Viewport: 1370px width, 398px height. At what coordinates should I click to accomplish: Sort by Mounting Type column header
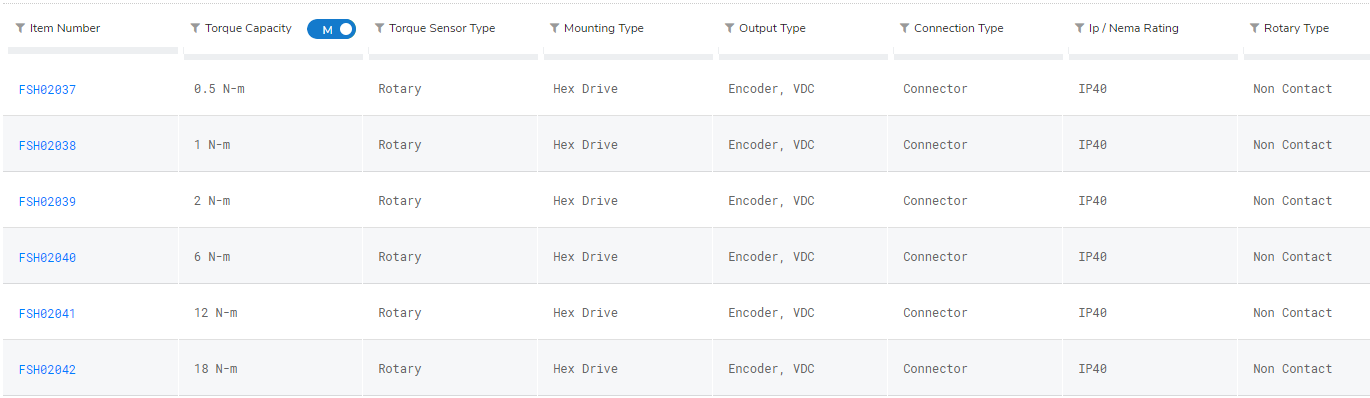click(603, 28)
